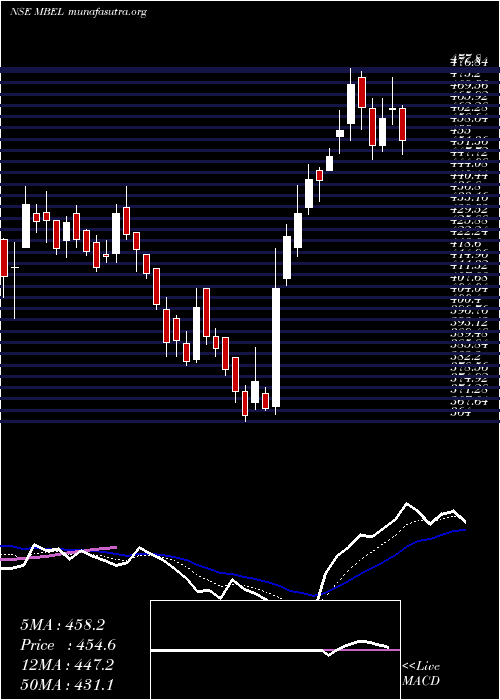
Task: Click the '382.2' price axis label
Action: pyautogui.click(x=465, y=357)
